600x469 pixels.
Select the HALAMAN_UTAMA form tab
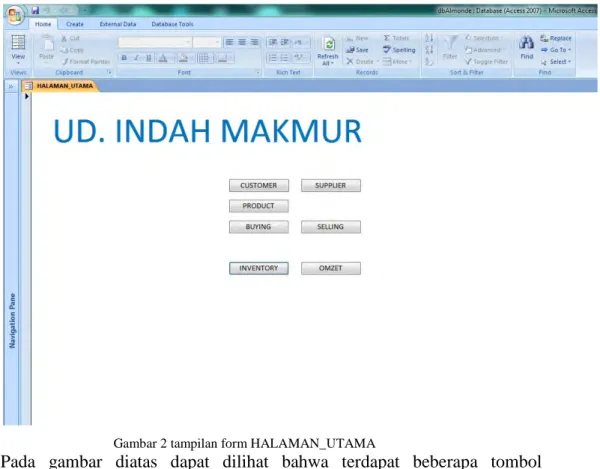[x=60, y=86]
